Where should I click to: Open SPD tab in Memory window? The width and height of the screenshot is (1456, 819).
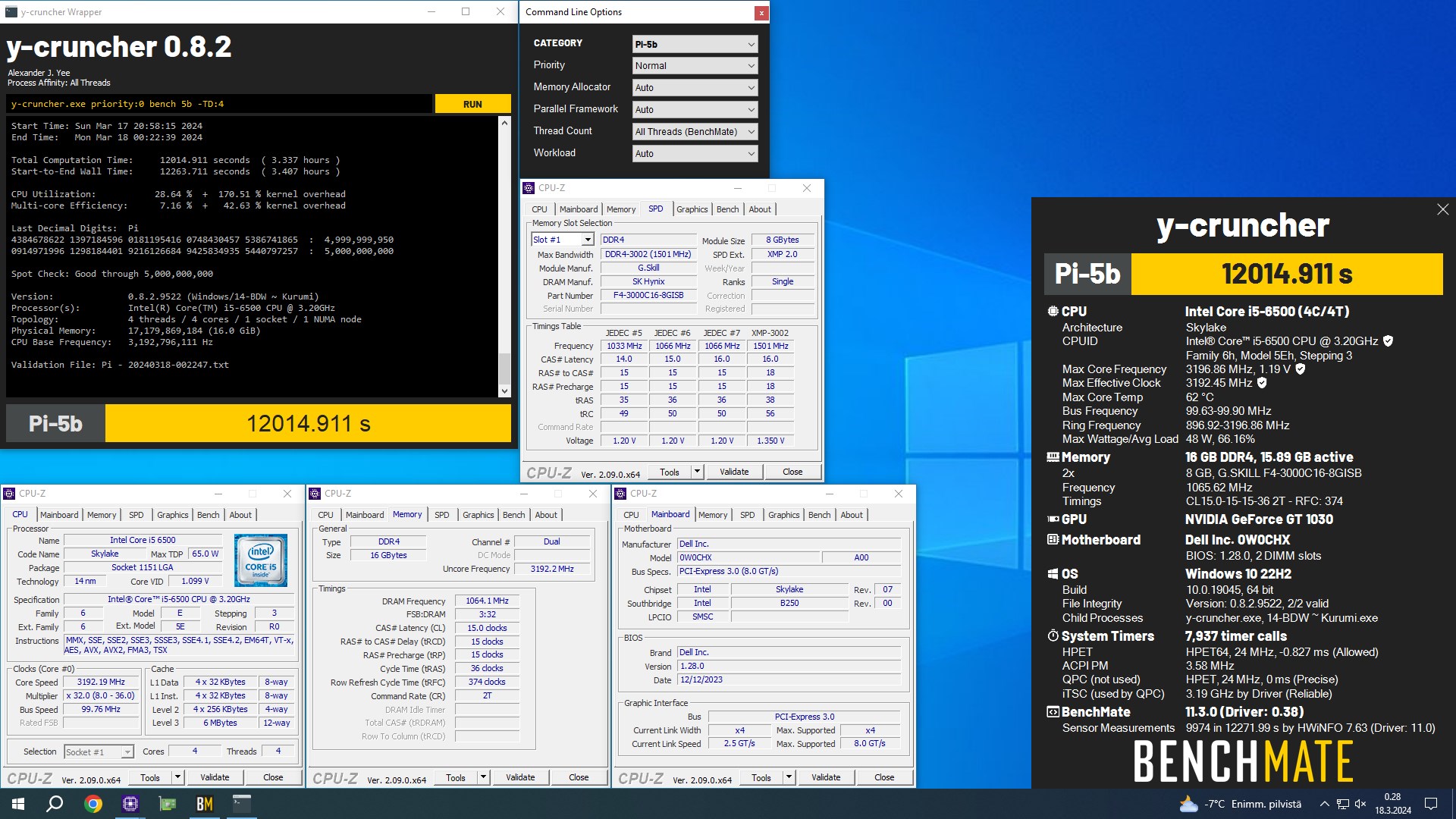[441, 515]
